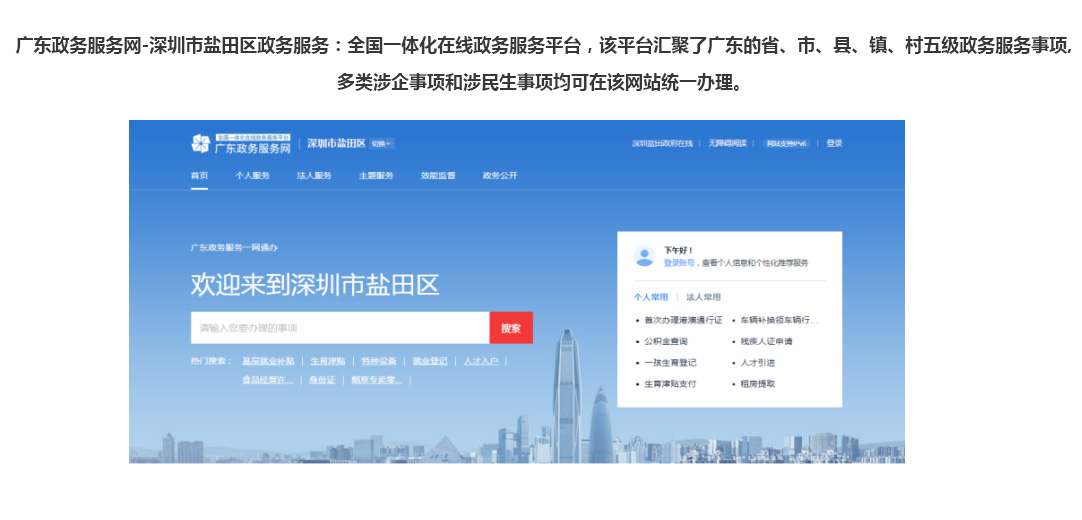This screenshot has width=1082, height=520.
Task: Open the 公积金查询 service link
Action: [x=665, y=342]
